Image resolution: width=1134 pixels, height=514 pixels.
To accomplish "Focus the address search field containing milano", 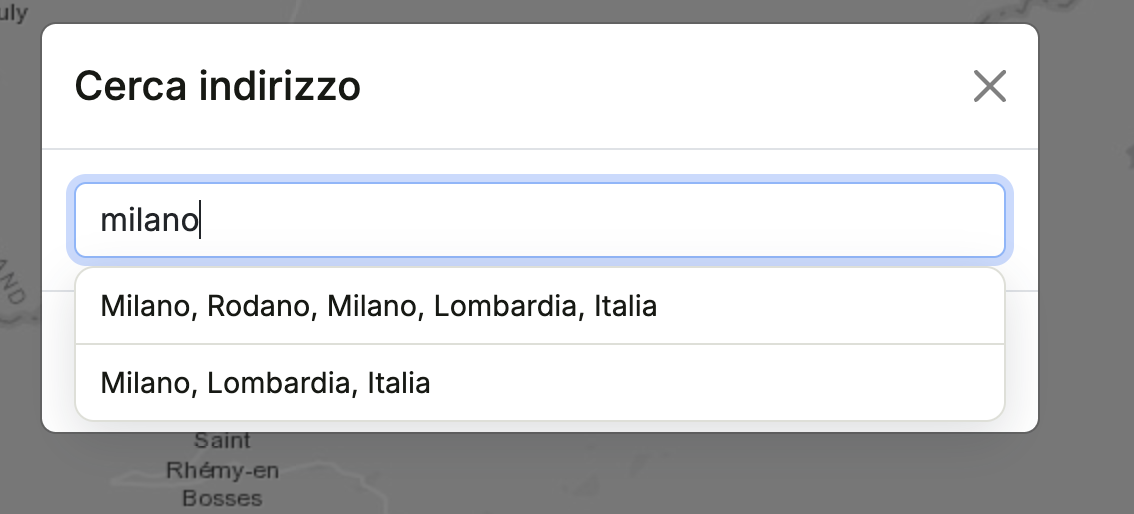I will click(x=540, y=220).
